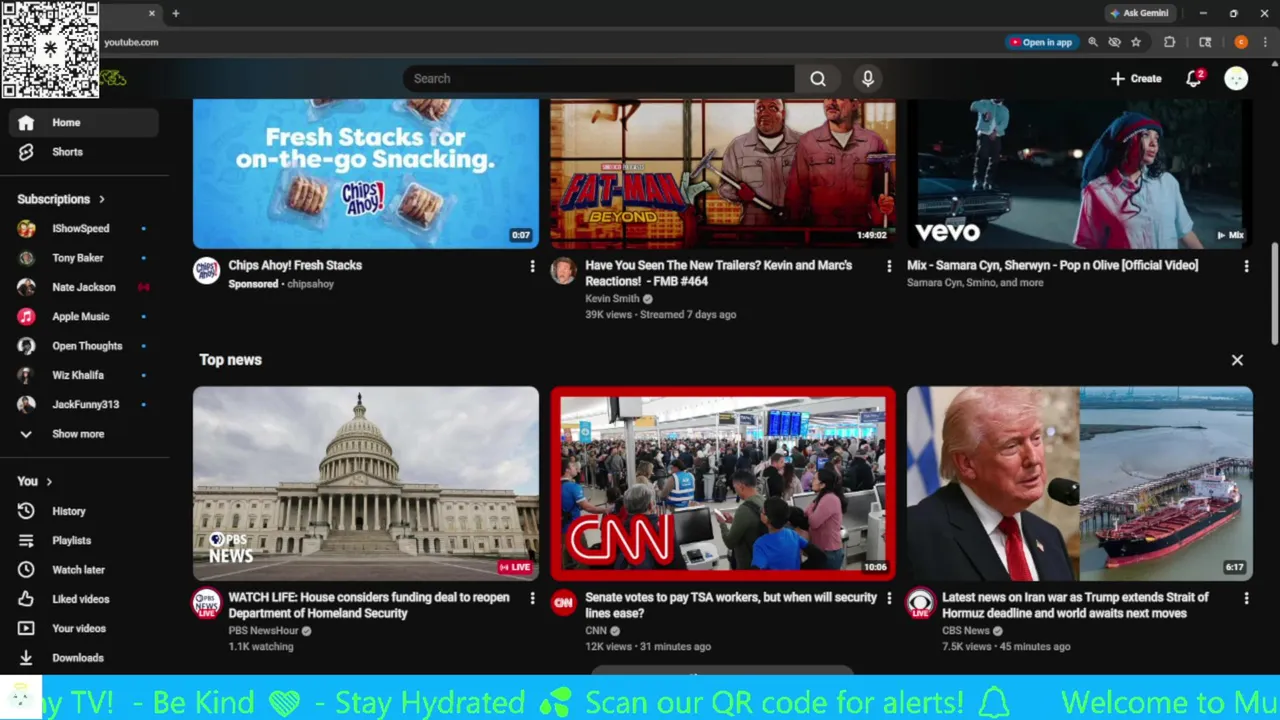The image size is (1280, 720).
Task: Open options for Kevin and Marc's video
Action: click(x=889, y=266)
